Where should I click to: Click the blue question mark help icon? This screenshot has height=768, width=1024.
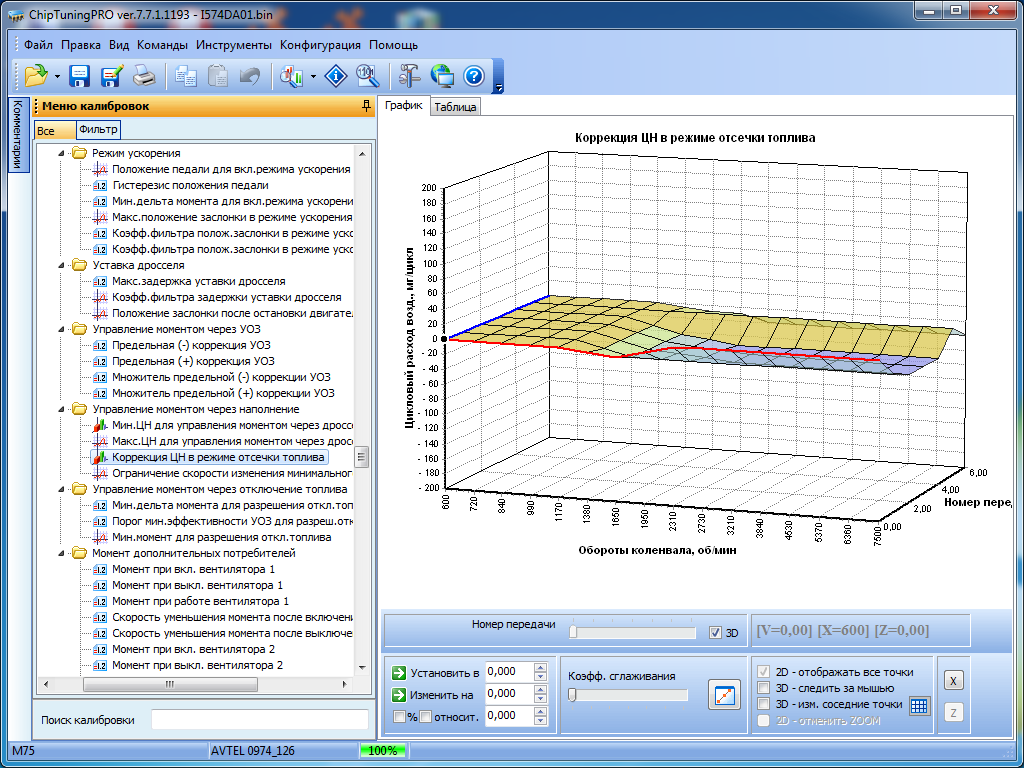(x=474, y=76)
